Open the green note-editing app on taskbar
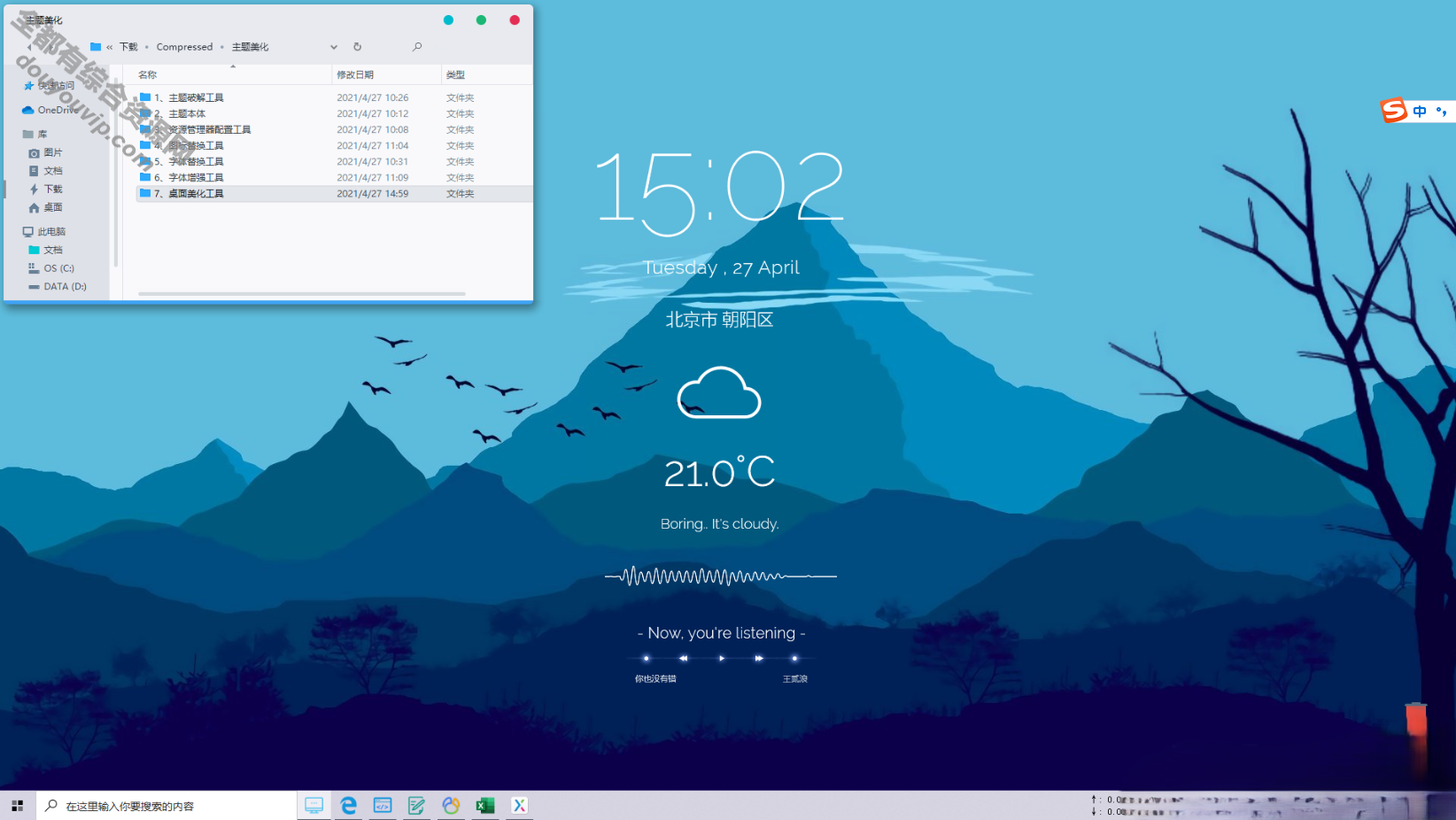 tap(416, 806)
